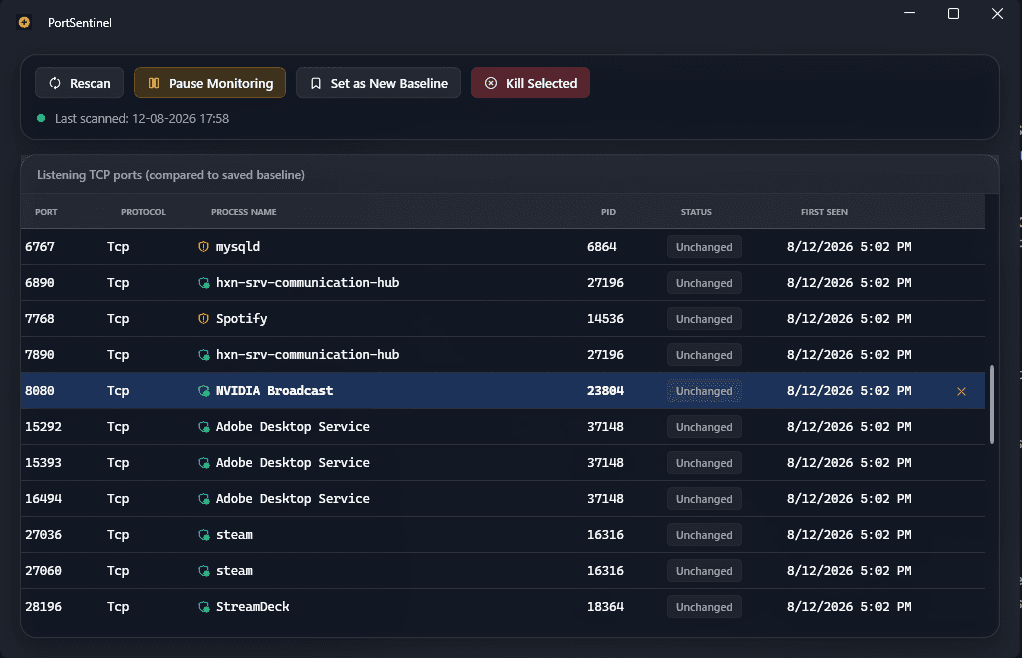Click Set as New Baseline button
This screenshot has height=658, width=1022.
point(378,83)
